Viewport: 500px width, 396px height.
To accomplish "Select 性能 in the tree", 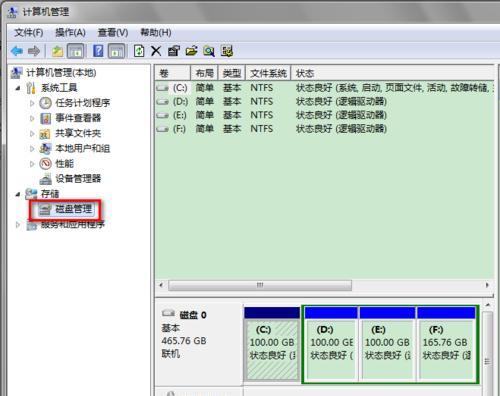I will tap(64, 164).
